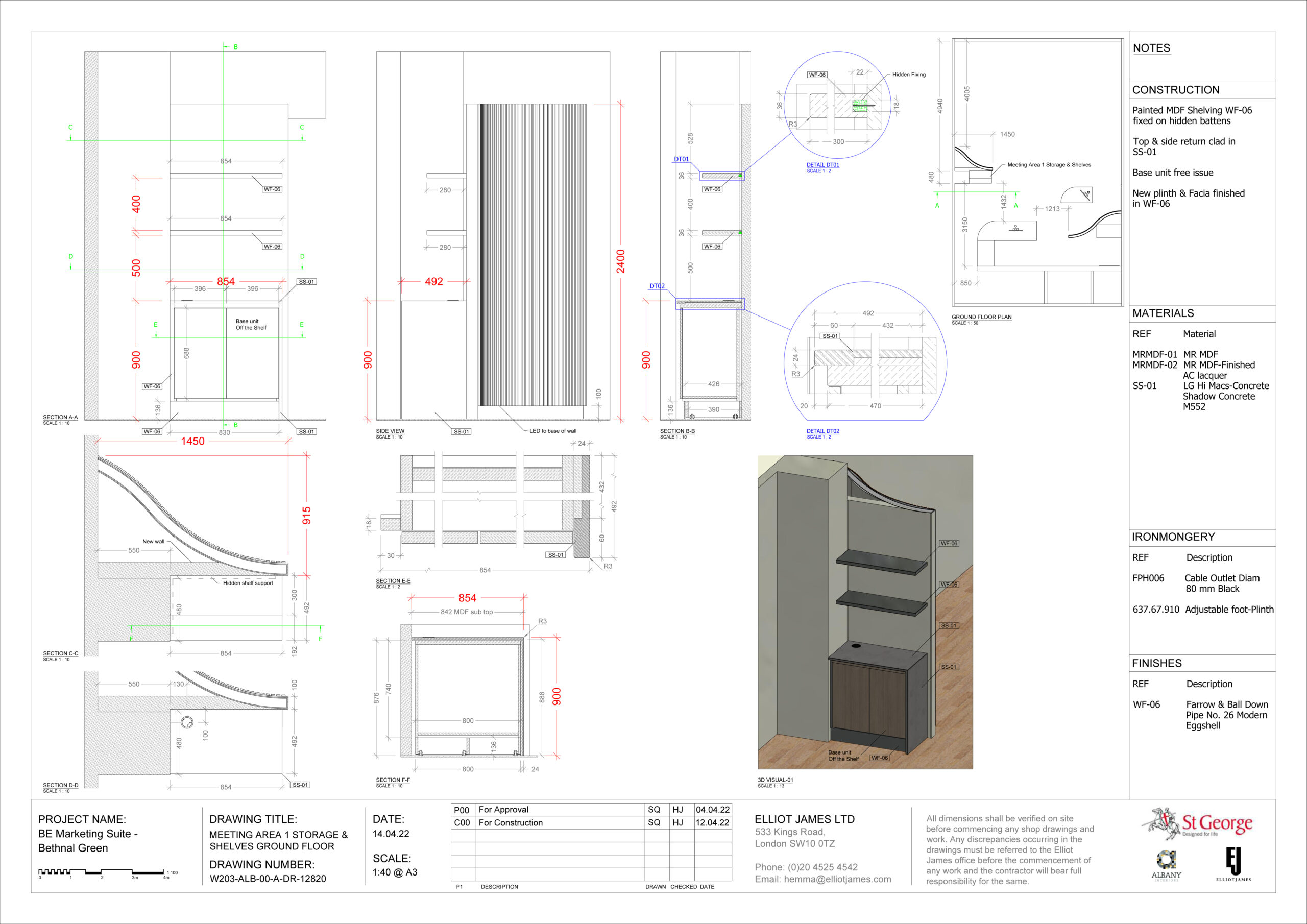Click the red 2400 height dimension
This screenshot has height=924, width=1307.
coord(620,261)
